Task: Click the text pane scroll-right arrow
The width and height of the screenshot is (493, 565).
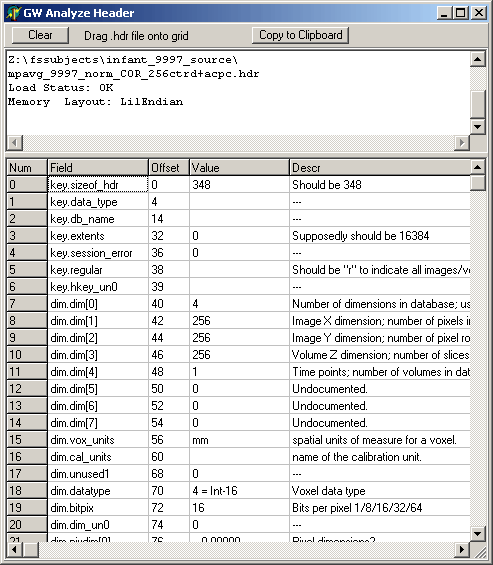Action: [462, 143]
